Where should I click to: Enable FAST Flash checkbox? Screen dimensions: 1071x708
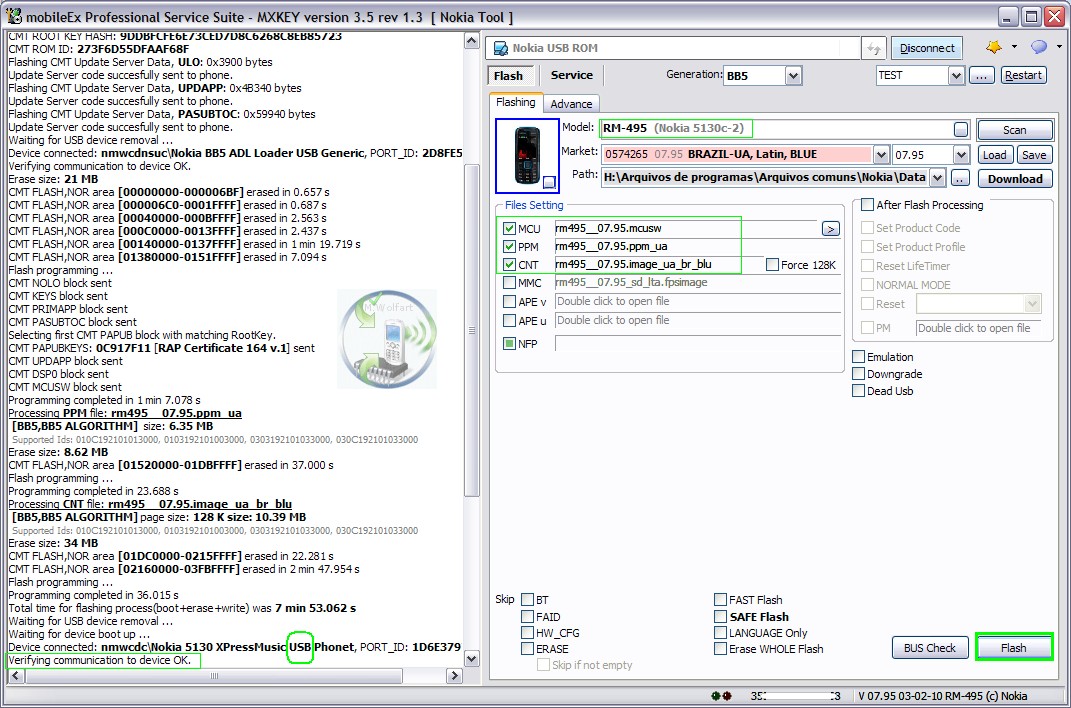tap(720, 599)
